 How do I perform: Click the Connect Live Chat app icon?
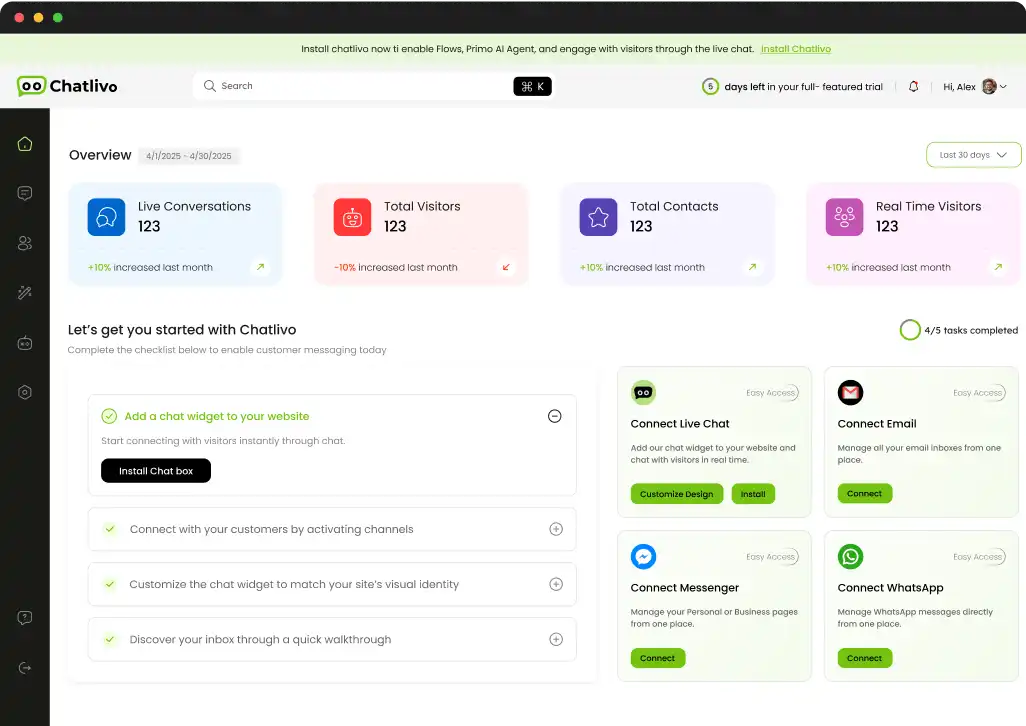(643, 392)
